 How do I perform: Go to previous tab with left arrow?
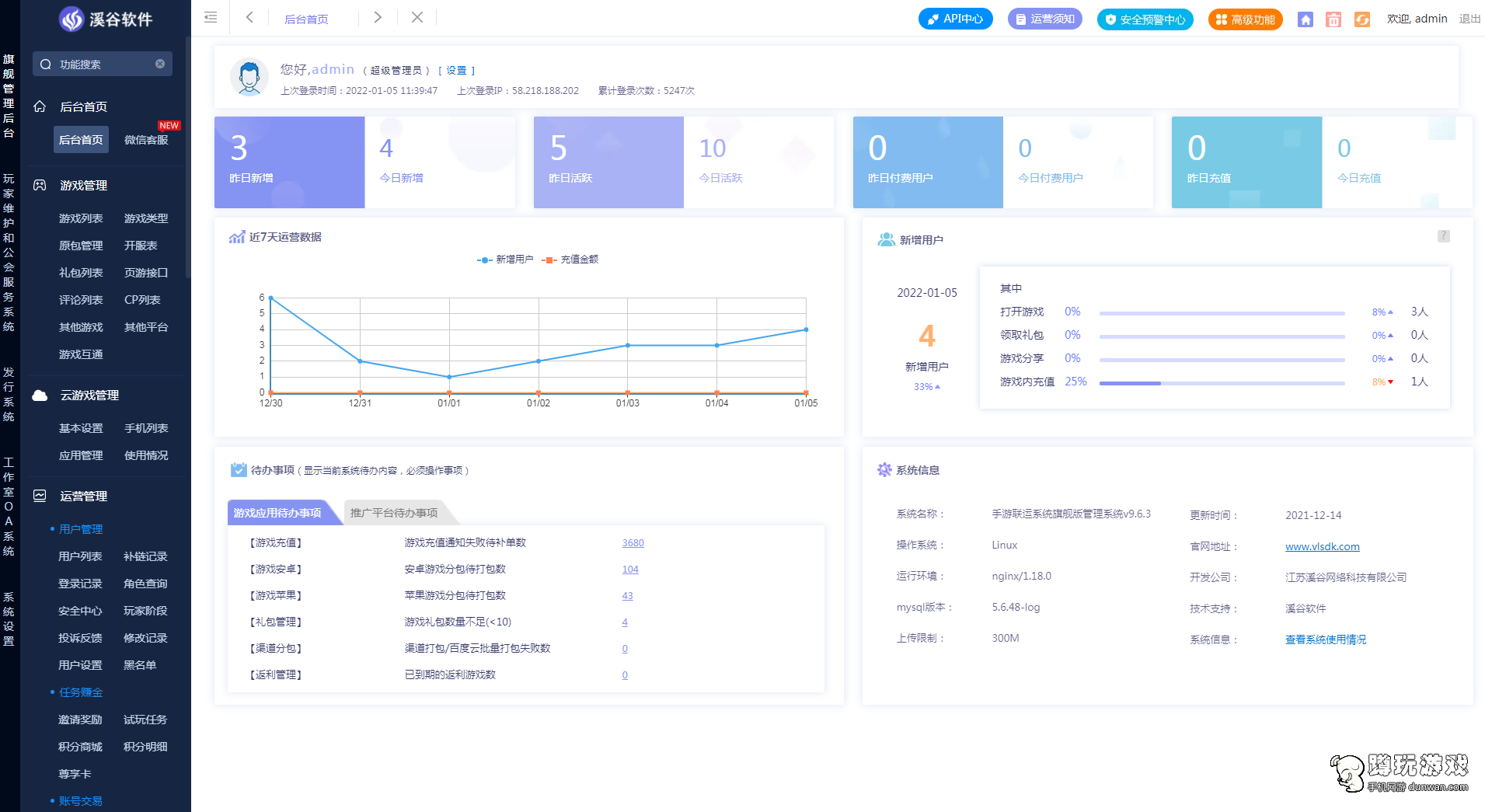click(x=249, y=17)
